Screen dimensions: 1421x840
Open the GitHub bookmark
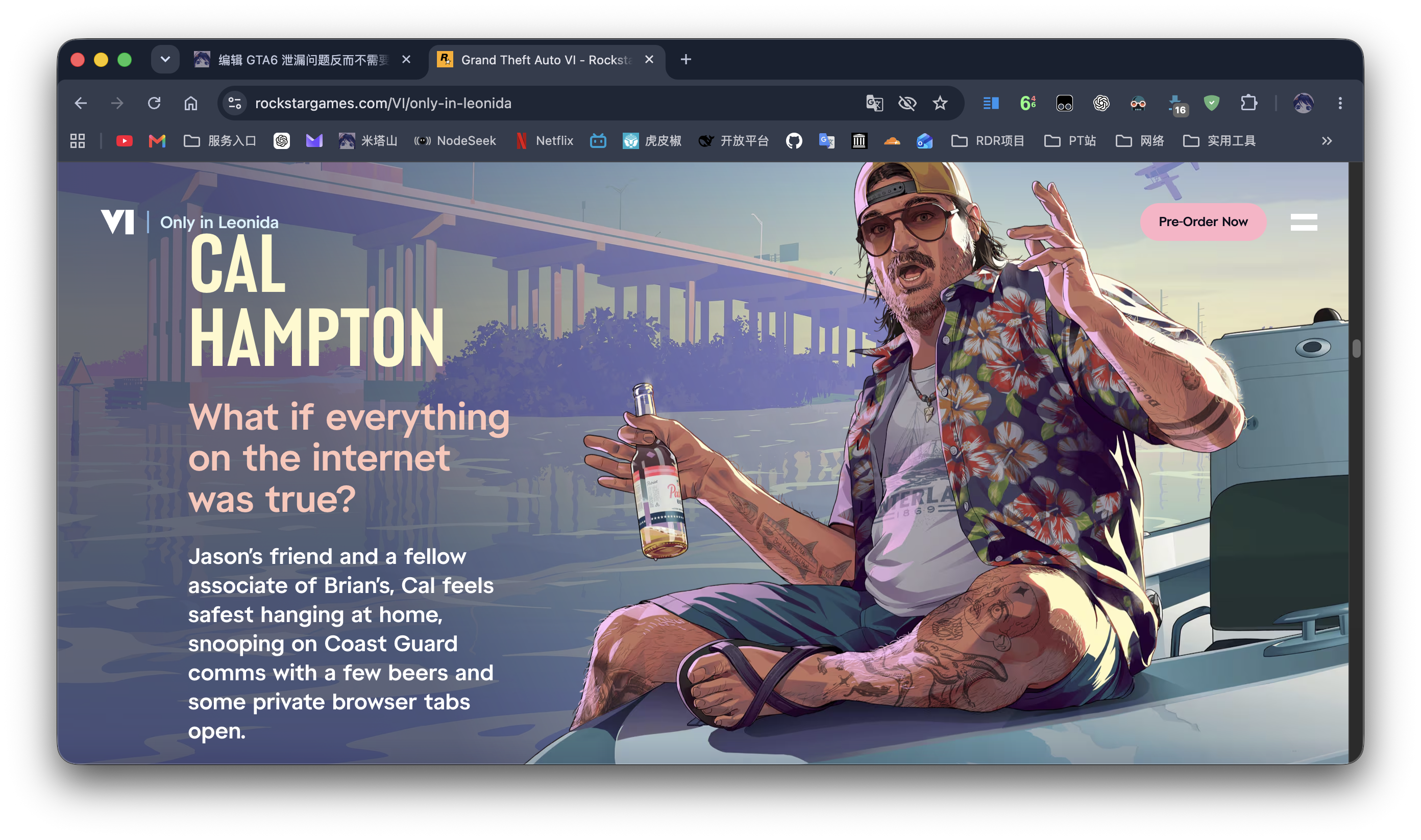click(x=794, y=141)
